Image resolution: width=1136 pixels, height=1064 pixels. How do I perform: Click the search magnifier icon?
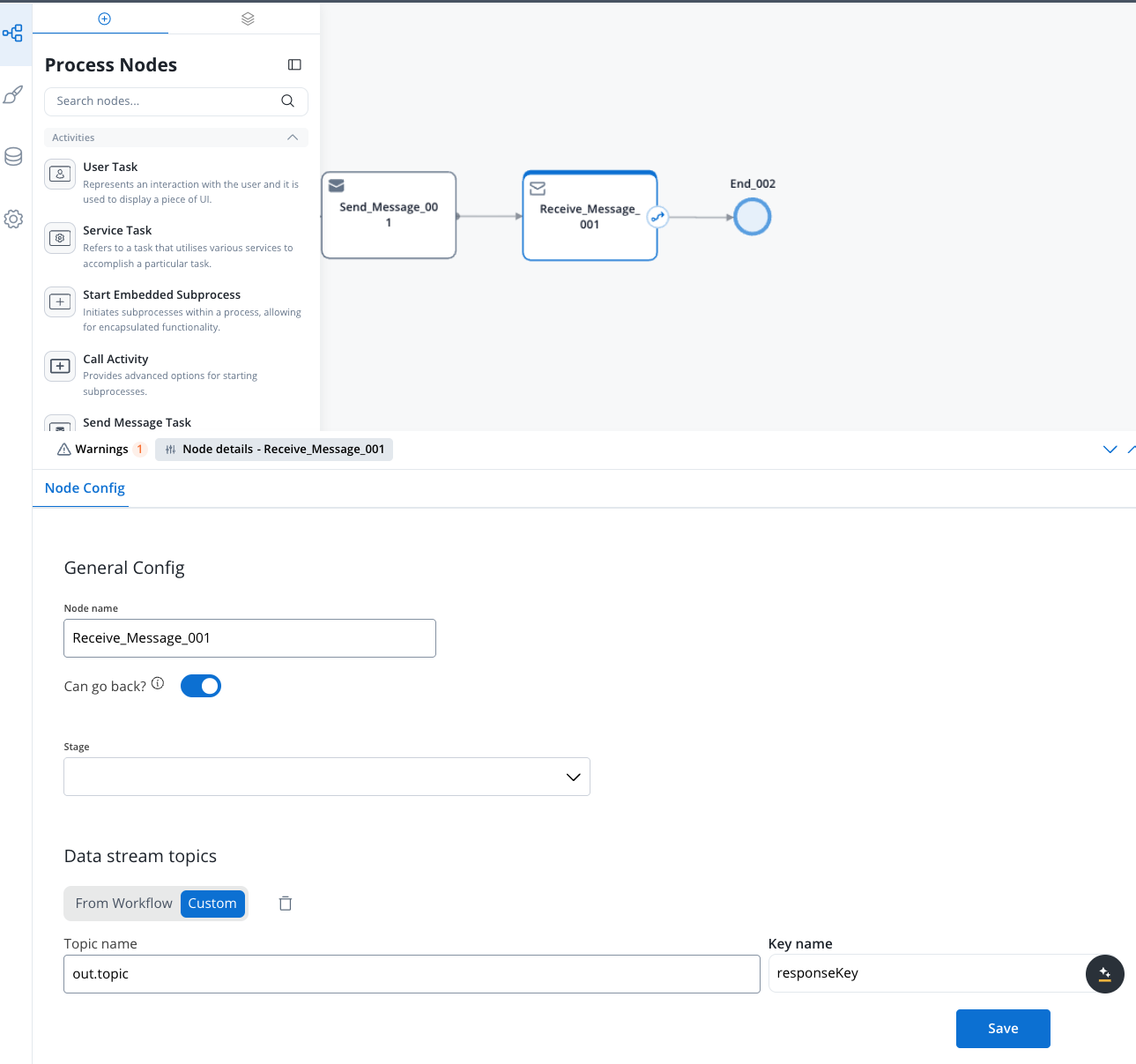(x=287, y=101)
